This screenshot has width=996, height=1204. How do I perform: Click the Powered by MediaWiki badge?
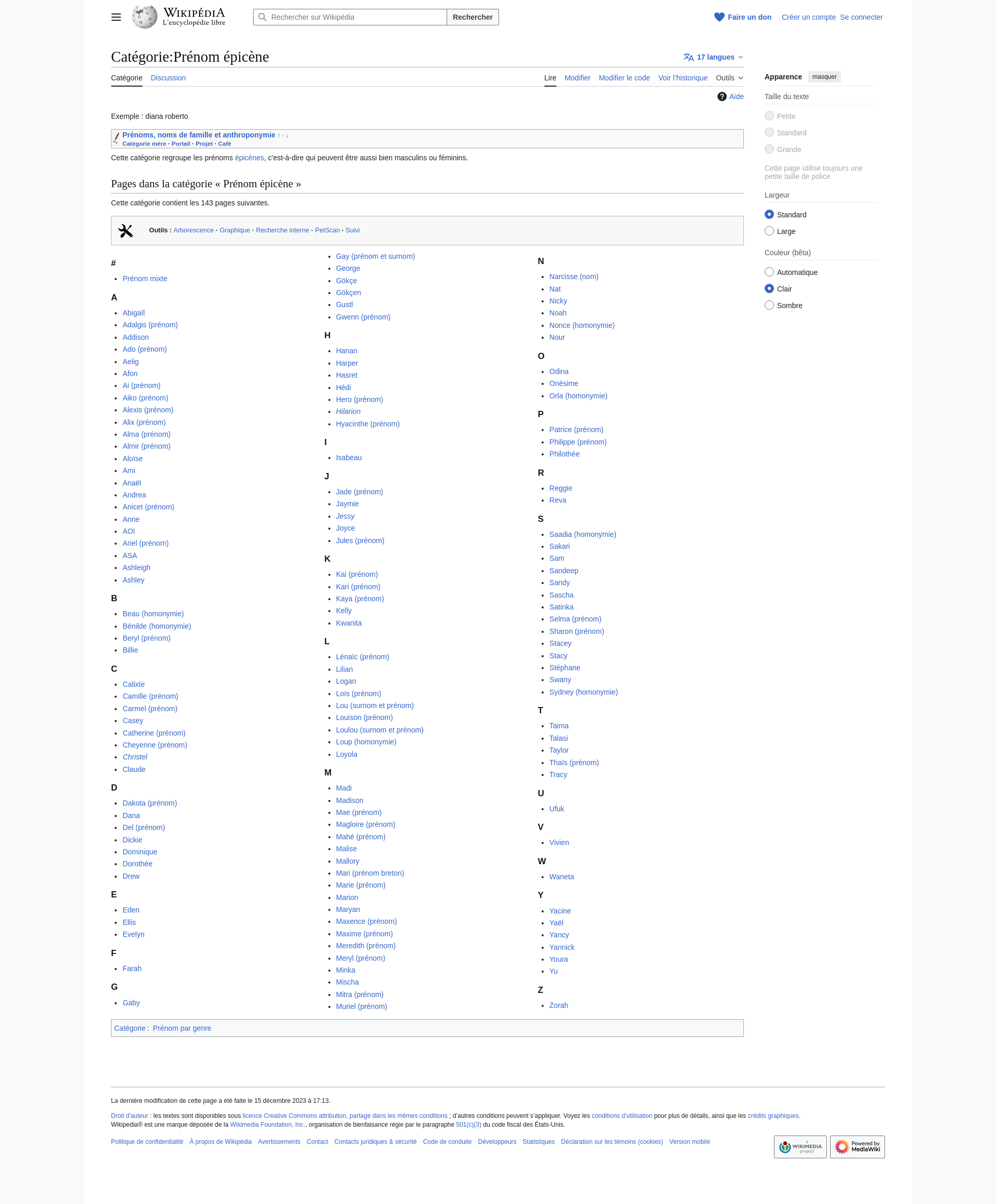(x=856, y=1146)
